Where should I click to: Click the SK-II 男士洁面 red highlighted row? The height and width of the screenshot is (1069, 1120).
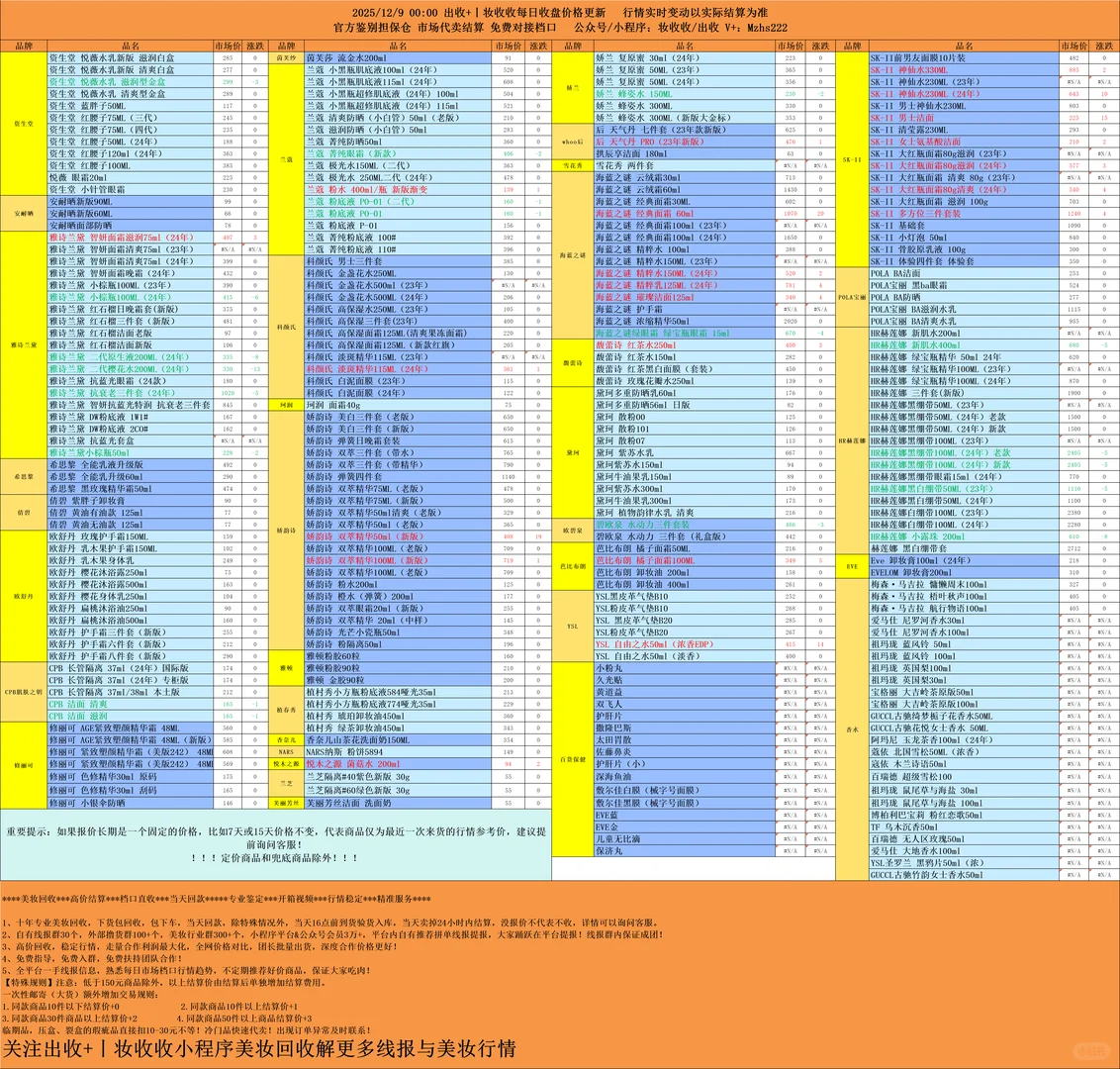[907, 117]
